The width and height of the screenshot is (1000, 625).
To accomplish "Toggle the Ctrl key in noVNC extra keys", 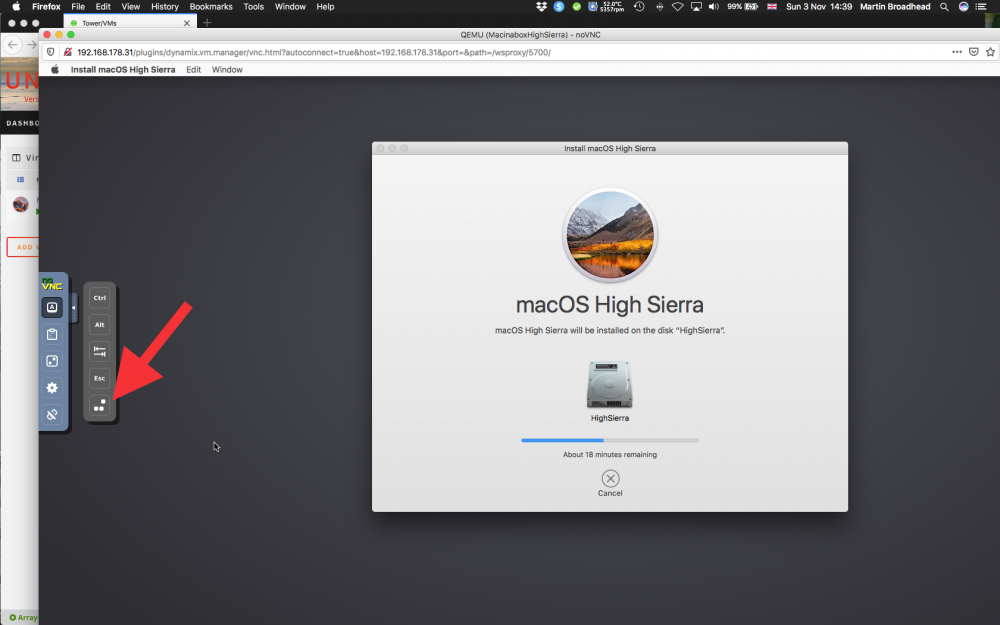I will point(99,298).
